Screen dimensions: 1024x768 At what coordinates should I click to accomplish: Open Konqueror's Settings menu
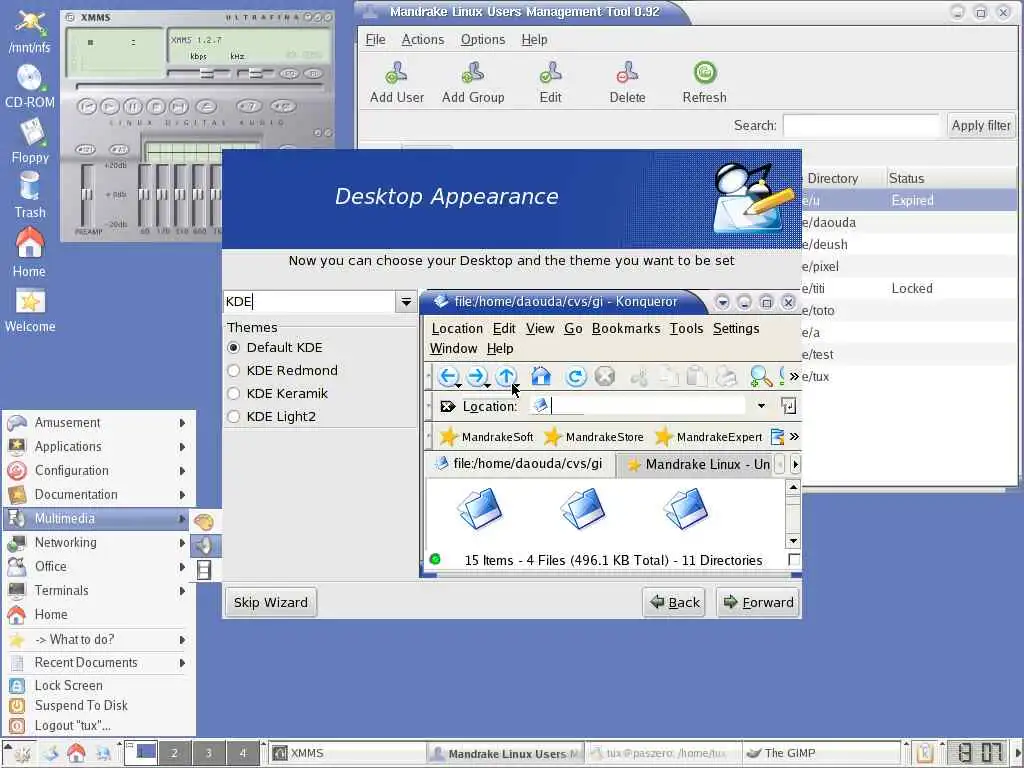[x=736, y=328]
